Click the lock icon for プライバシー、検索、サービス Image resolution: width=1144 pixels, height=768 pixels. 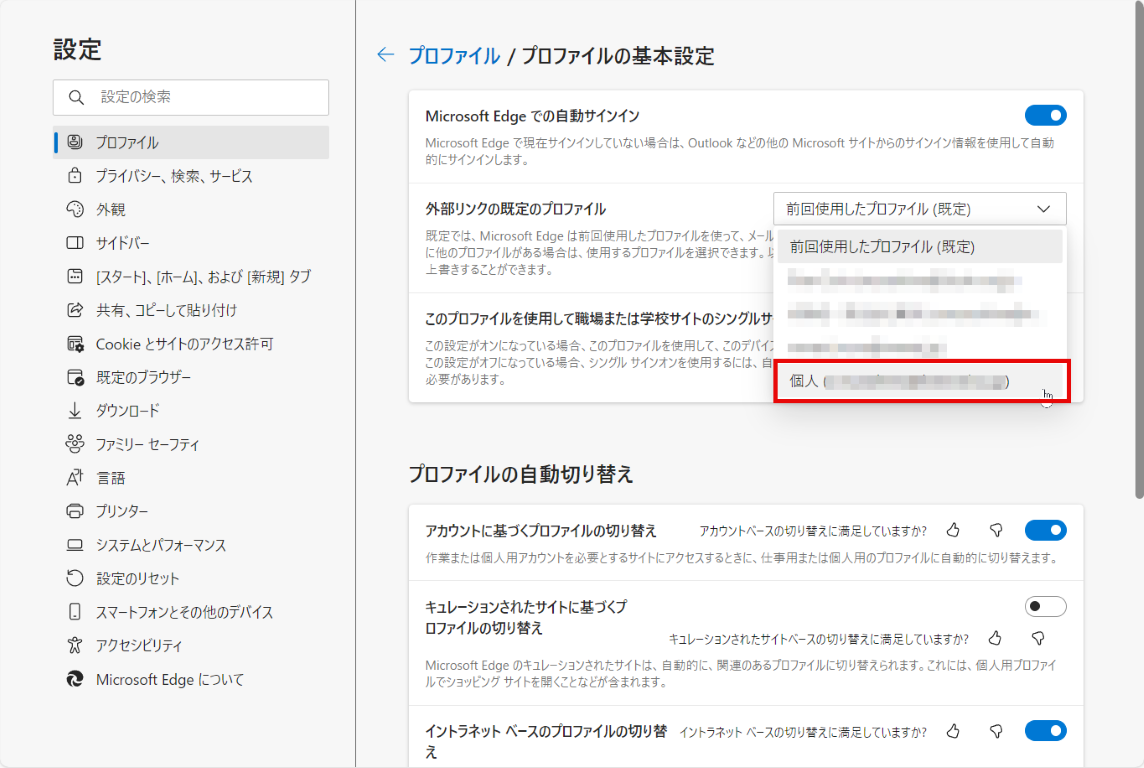(75, 176)
